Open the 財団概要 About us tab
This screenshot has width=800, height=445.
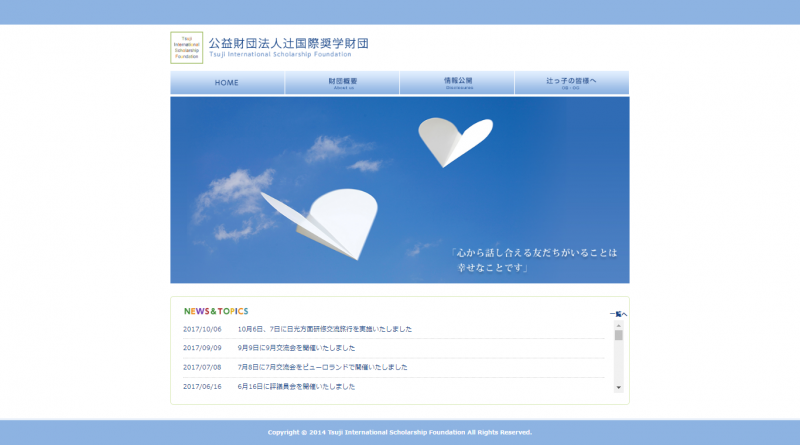[x=342, y=83]
